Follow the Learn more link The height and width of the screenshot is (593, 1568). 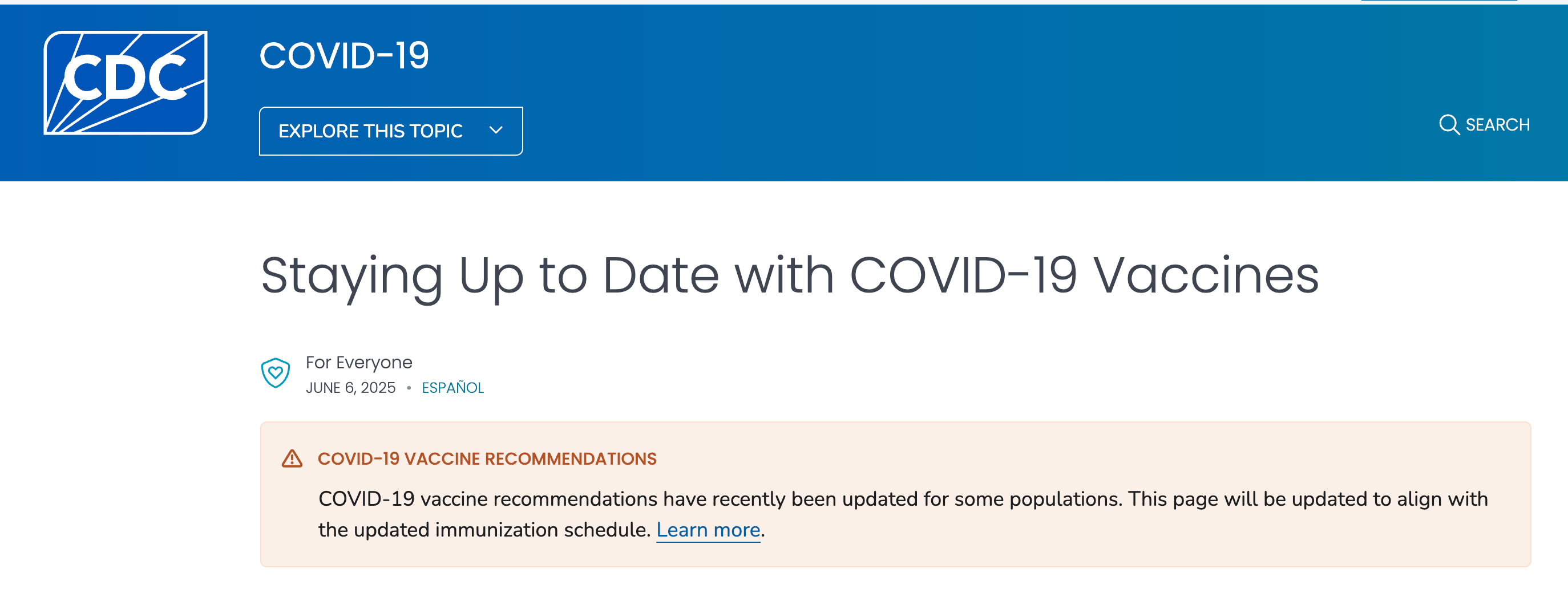pyautogui.click(x=708, y=530)
